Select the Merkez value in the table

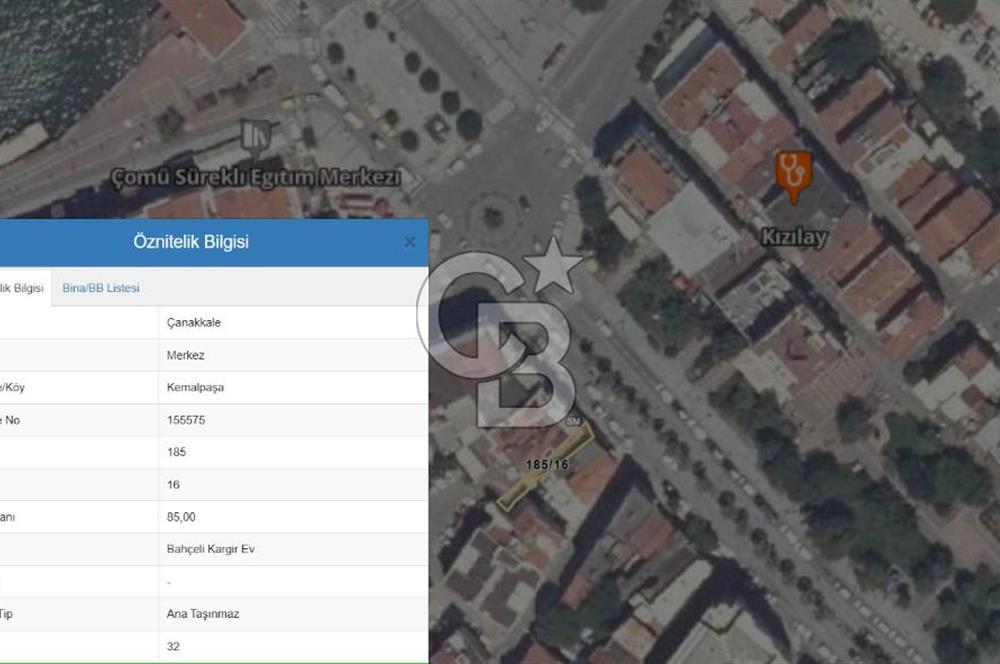tap(185, 355)
